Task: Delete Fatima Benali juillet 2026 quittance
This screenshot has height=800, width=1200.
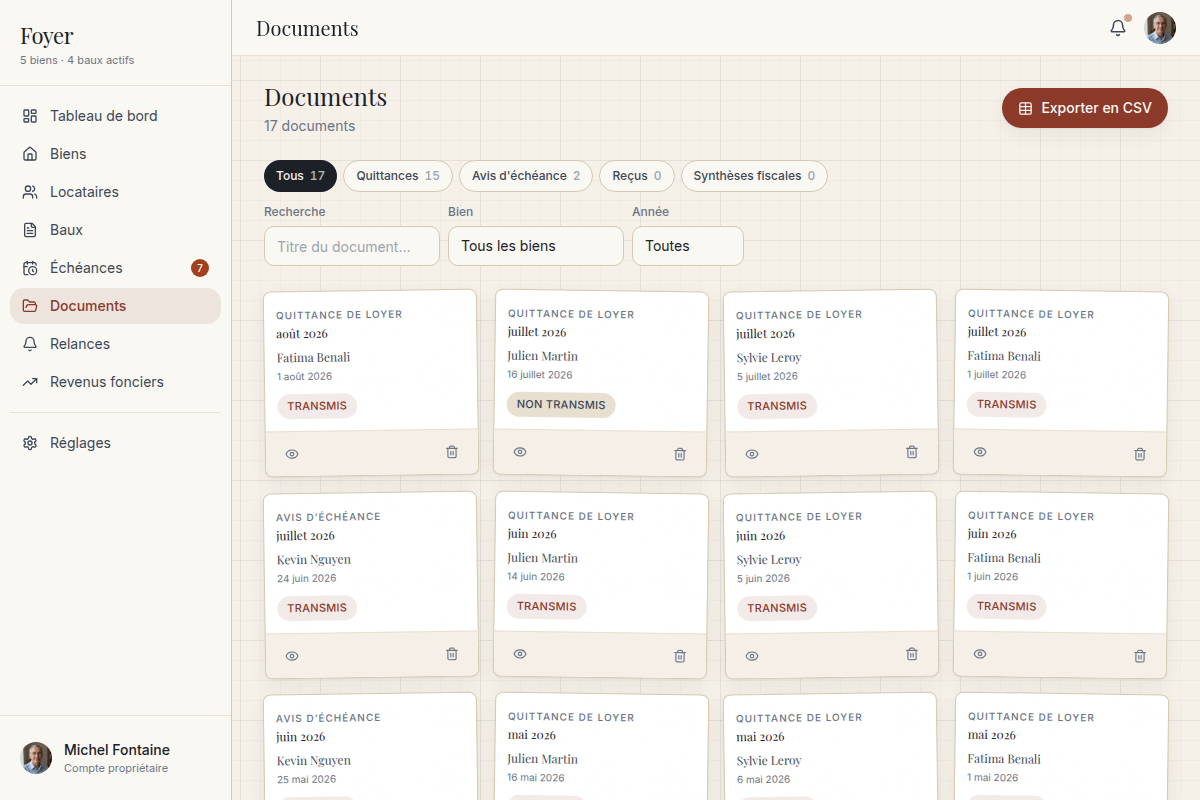Action: coord(1140,454)
